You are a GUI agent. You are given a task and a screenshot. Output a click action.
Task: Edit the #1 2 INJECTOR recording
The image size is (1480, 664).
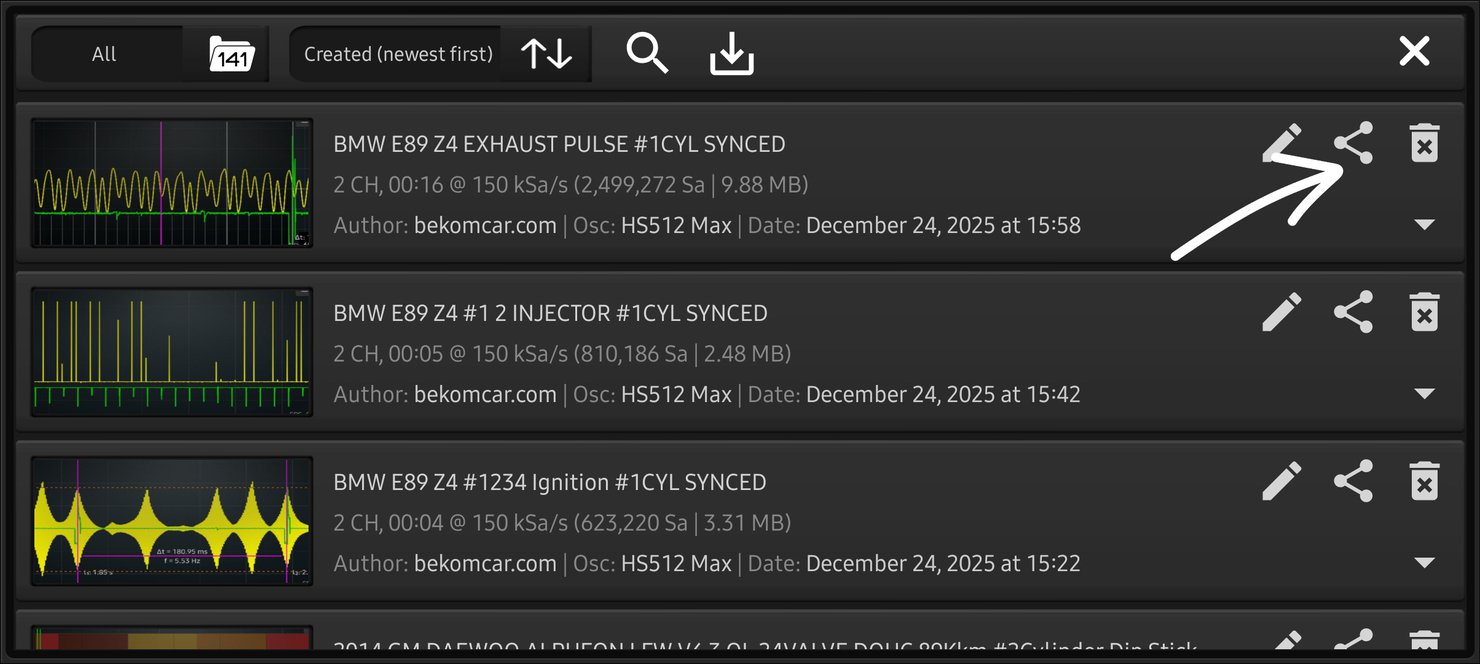point(1281,312)
